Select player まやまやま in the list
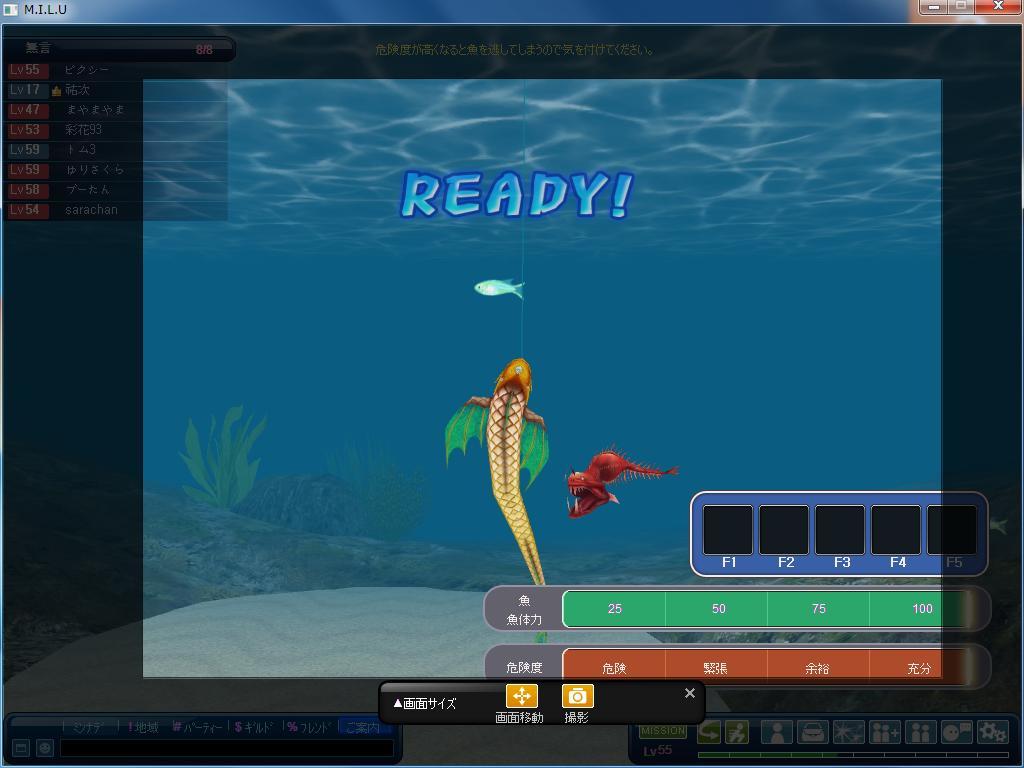This screenshot has height=768, width=1024. pyautogui.click(x=117, y=110)
